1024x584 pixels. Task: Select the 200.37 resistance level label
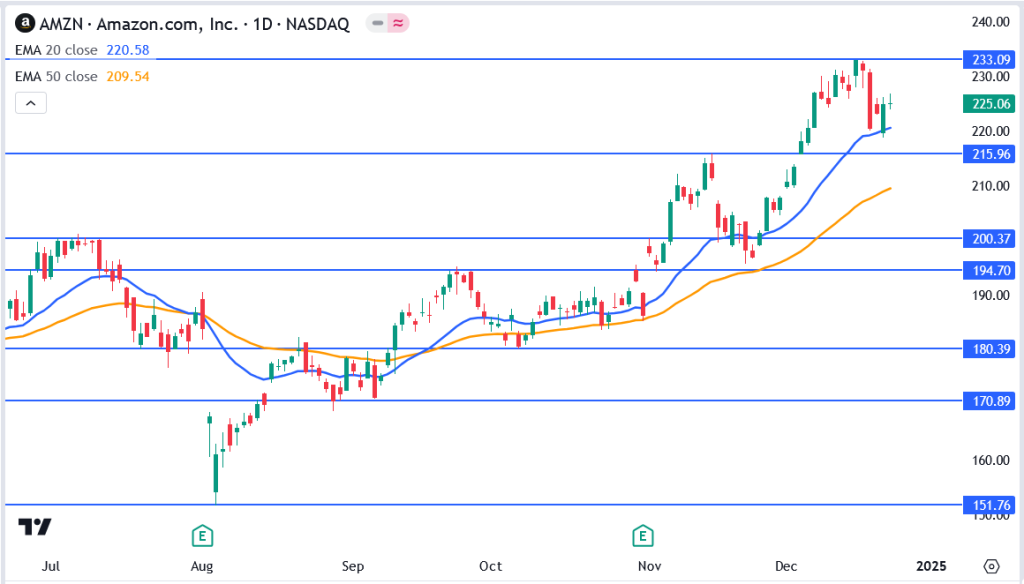[985, 238]
